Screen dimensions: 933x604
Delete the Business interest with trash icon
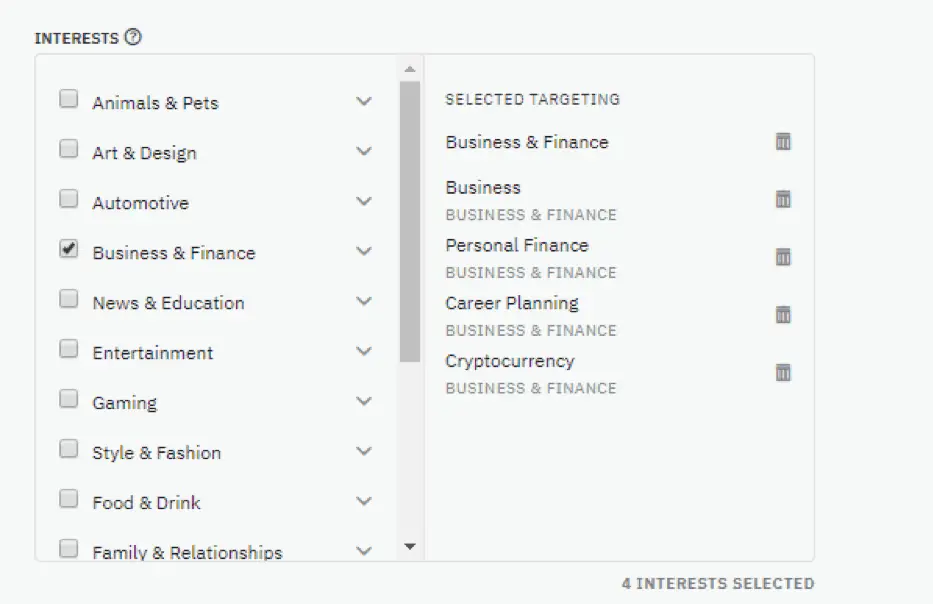(x=783, y=199)
